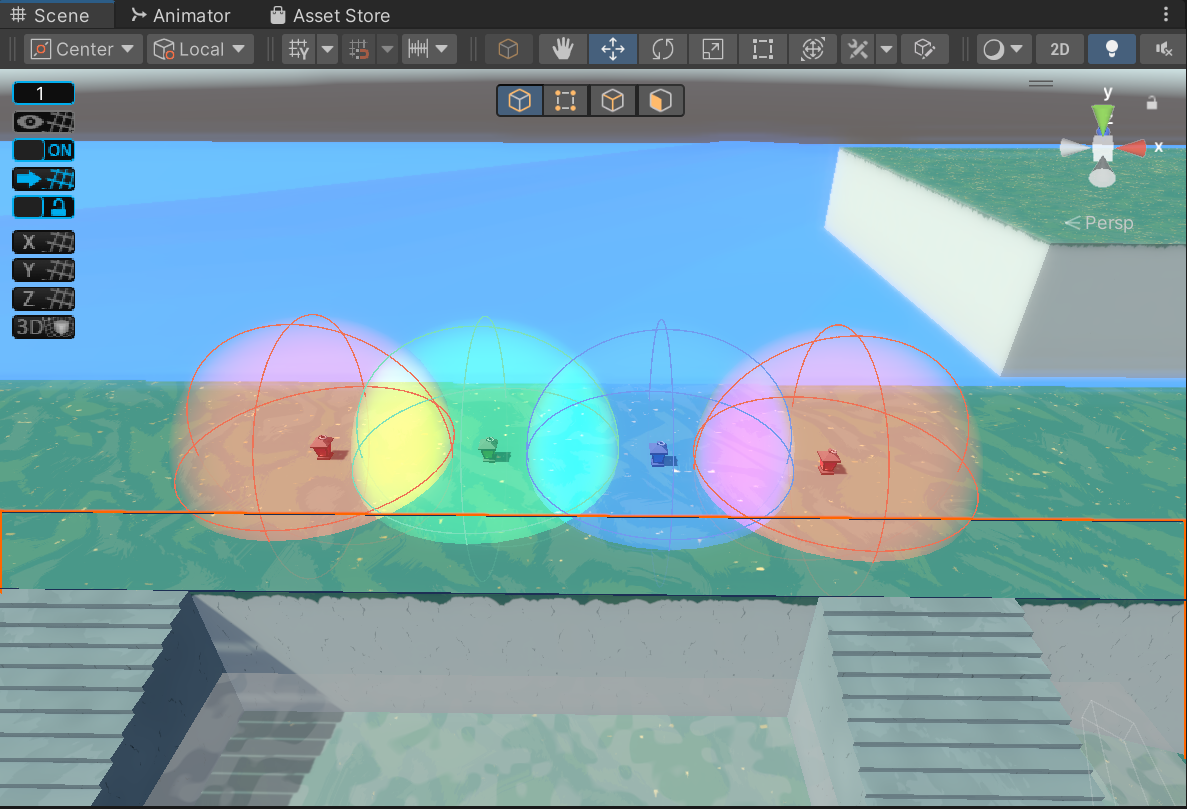The height and width of the screenshot is (809, 1187).
Task: Toggle the scene gizmo rotation lock
Action: click(x=1151, y=103)
